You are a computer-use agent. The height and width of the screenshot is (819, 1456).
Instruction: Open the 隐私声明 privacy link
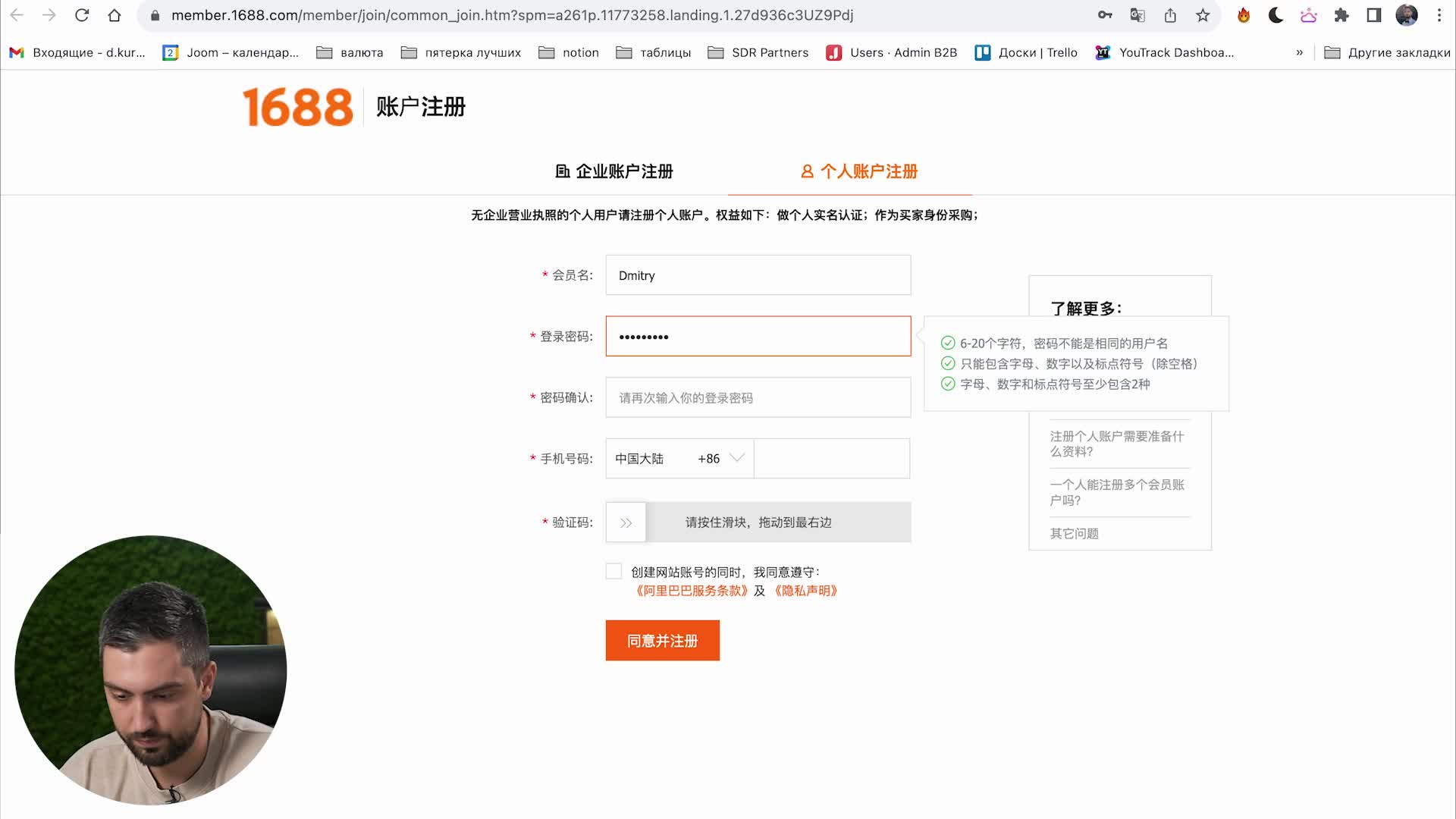pyautogui.click(x=805, y=591)
